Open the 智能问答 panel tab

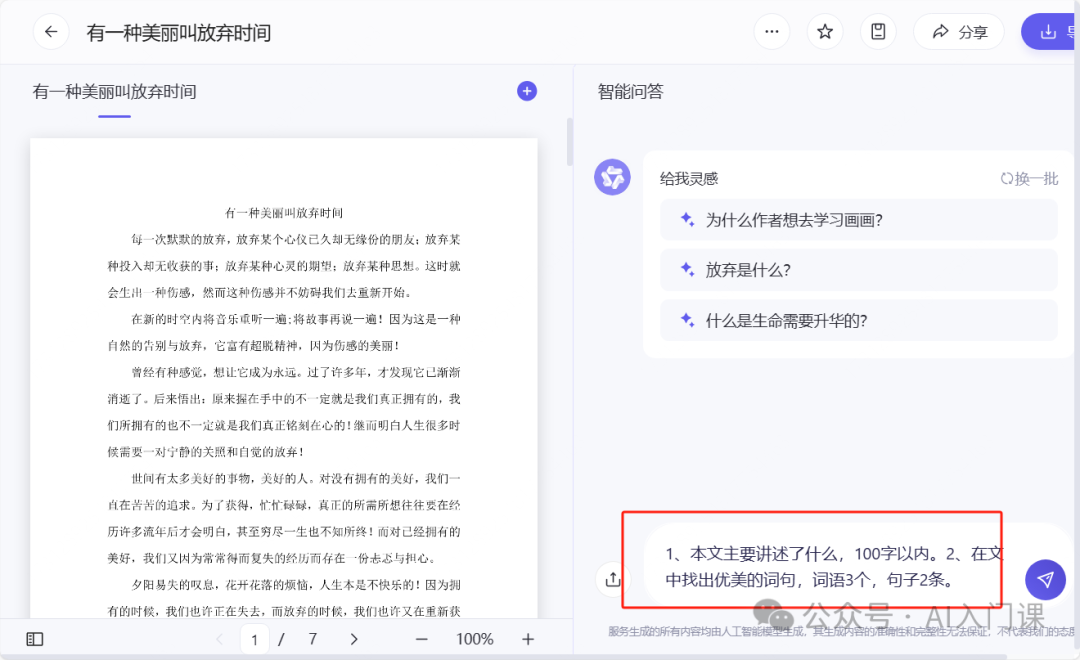point(630,92)
